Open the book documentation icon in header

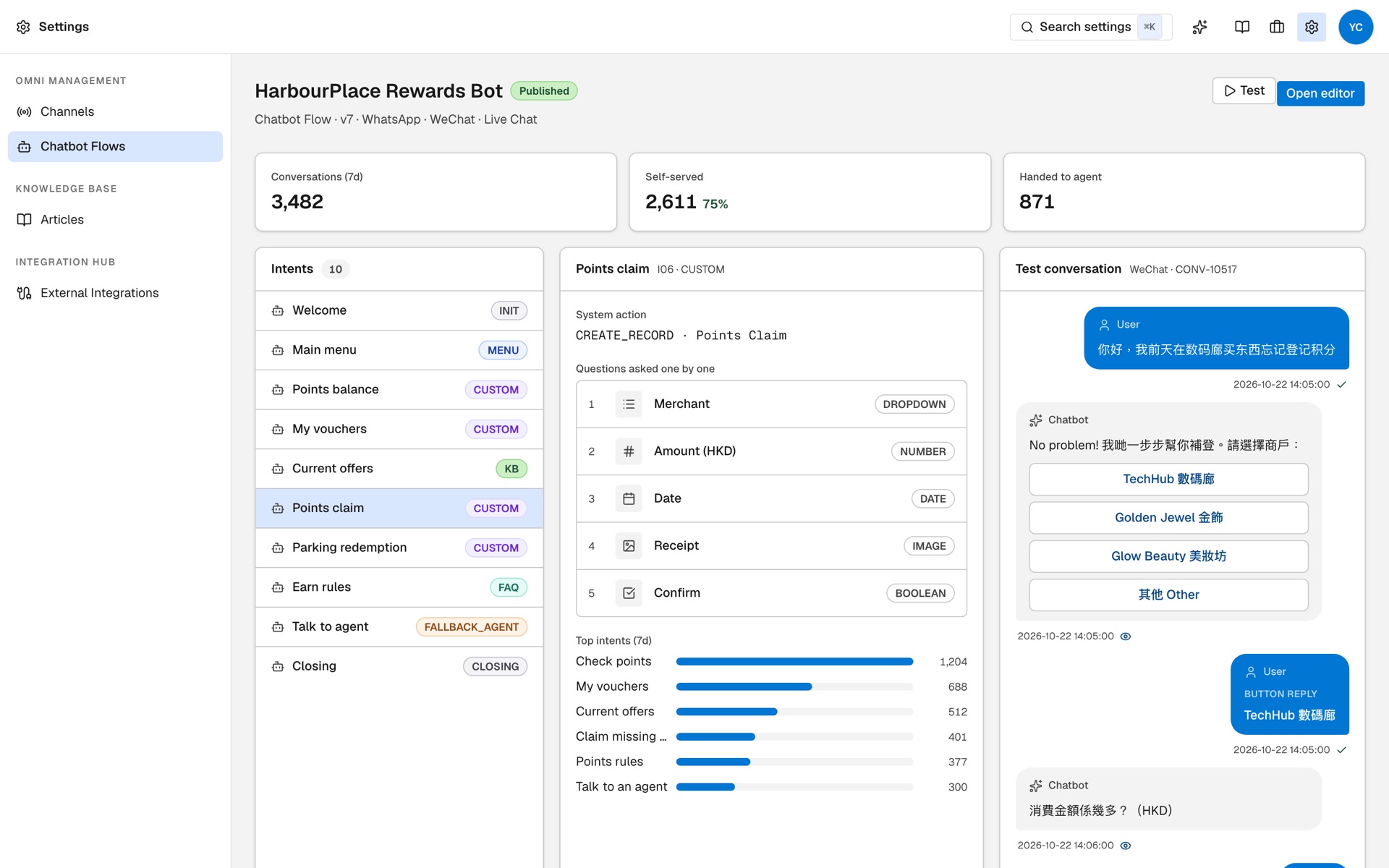click(1242, 27)
